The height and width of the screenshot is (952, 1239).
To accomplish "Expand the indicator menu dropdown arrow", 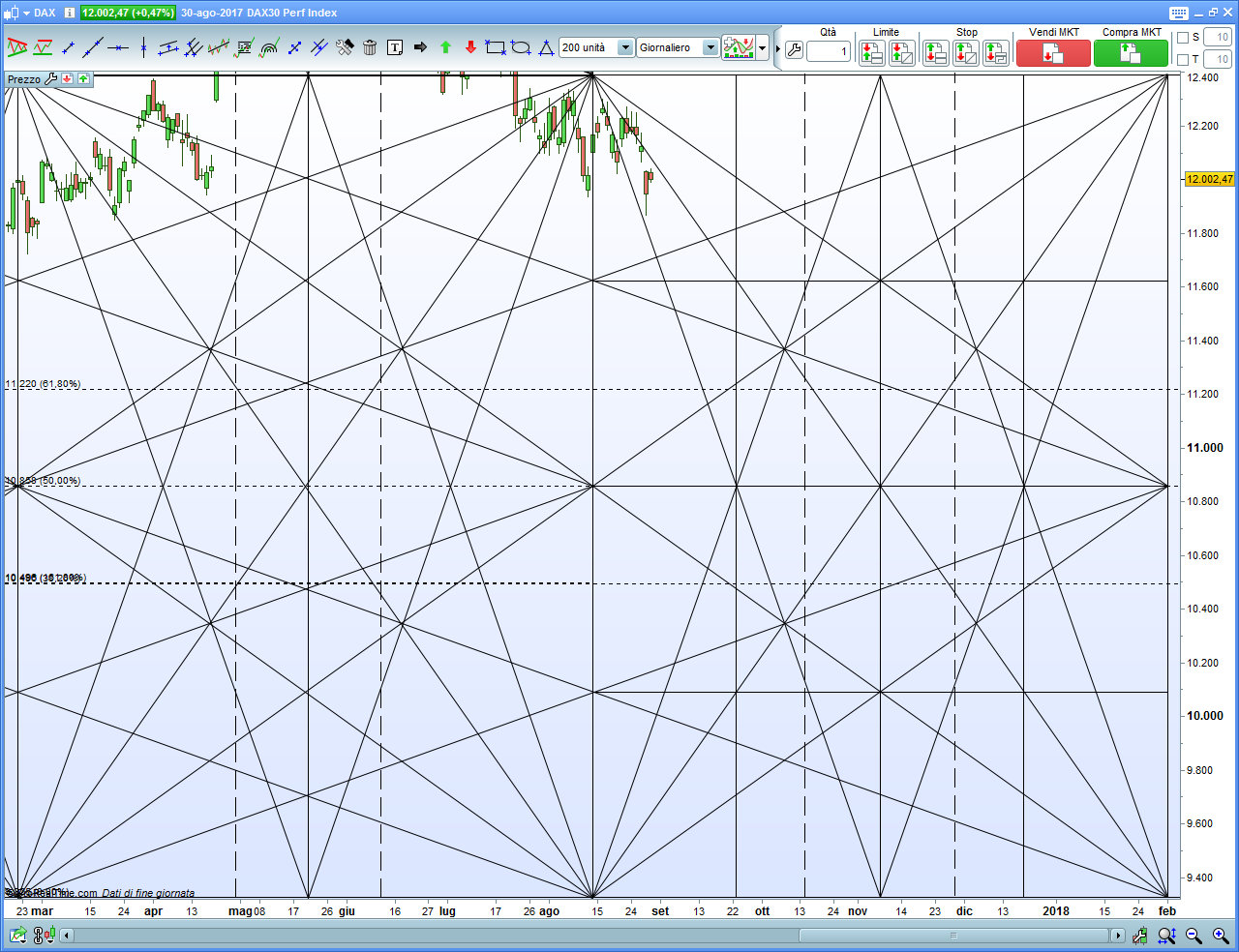I will [763, 47].
